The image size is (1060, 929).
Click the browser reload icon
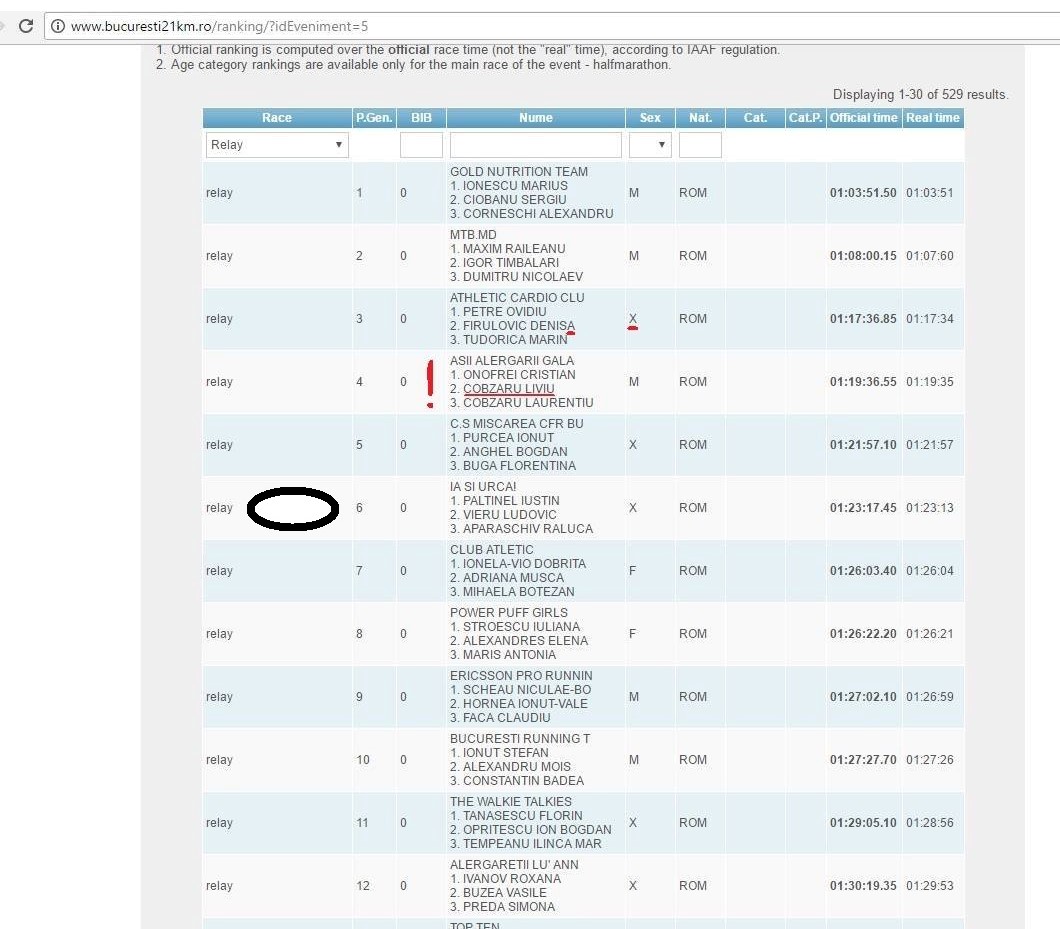(26, 26)
